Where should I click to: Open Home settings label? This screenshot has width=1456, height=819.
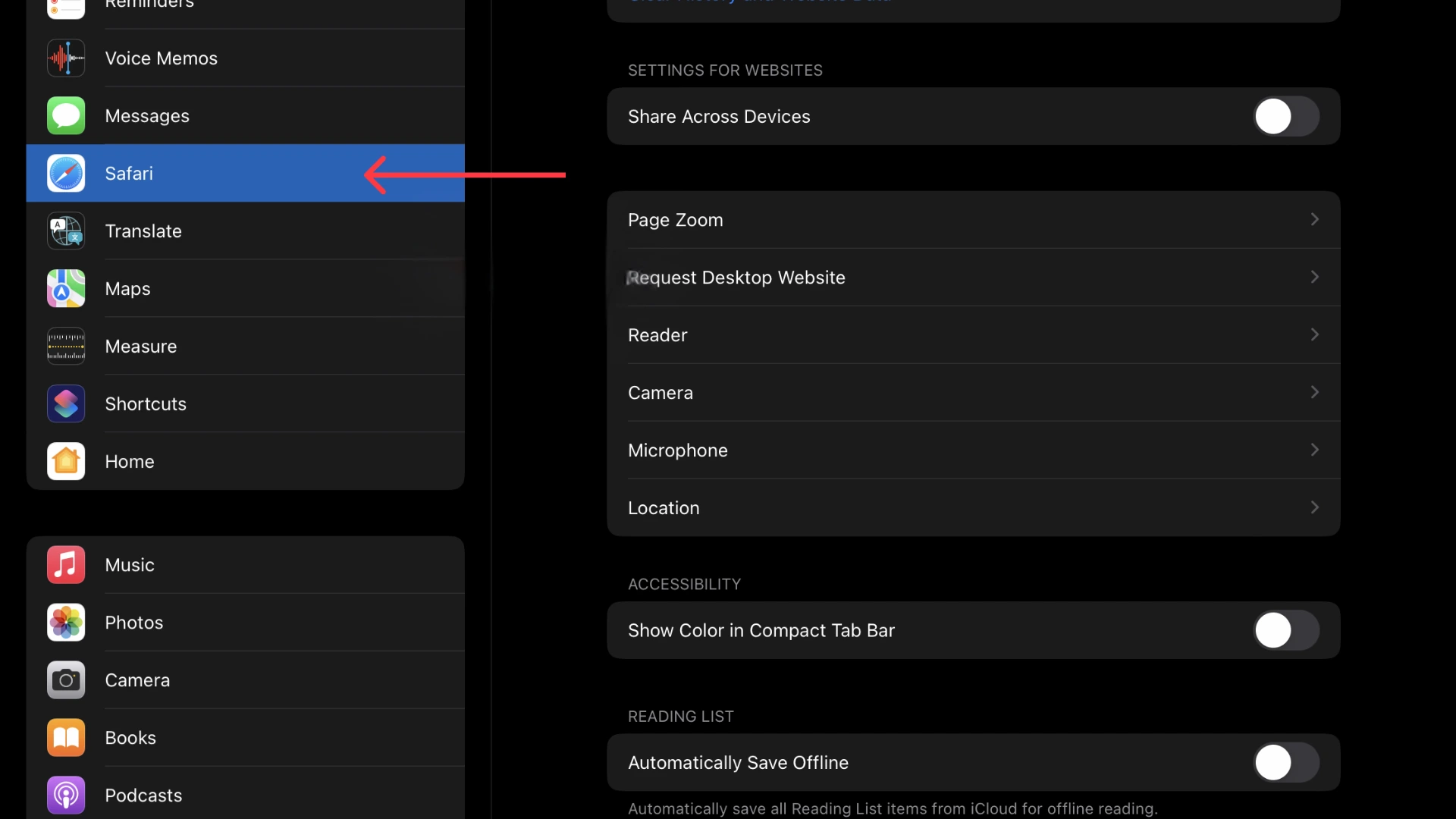[x=130, y=462]
